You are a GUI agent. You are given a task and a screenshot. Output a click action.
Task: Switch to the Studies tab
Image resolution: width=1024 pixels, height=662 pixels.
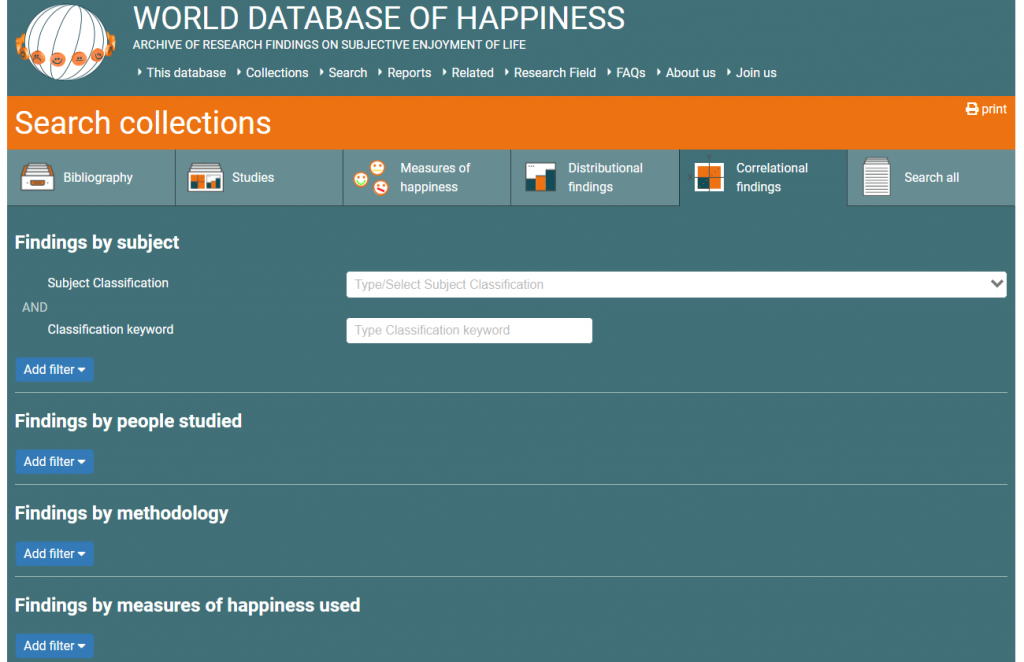click(253, 177)
